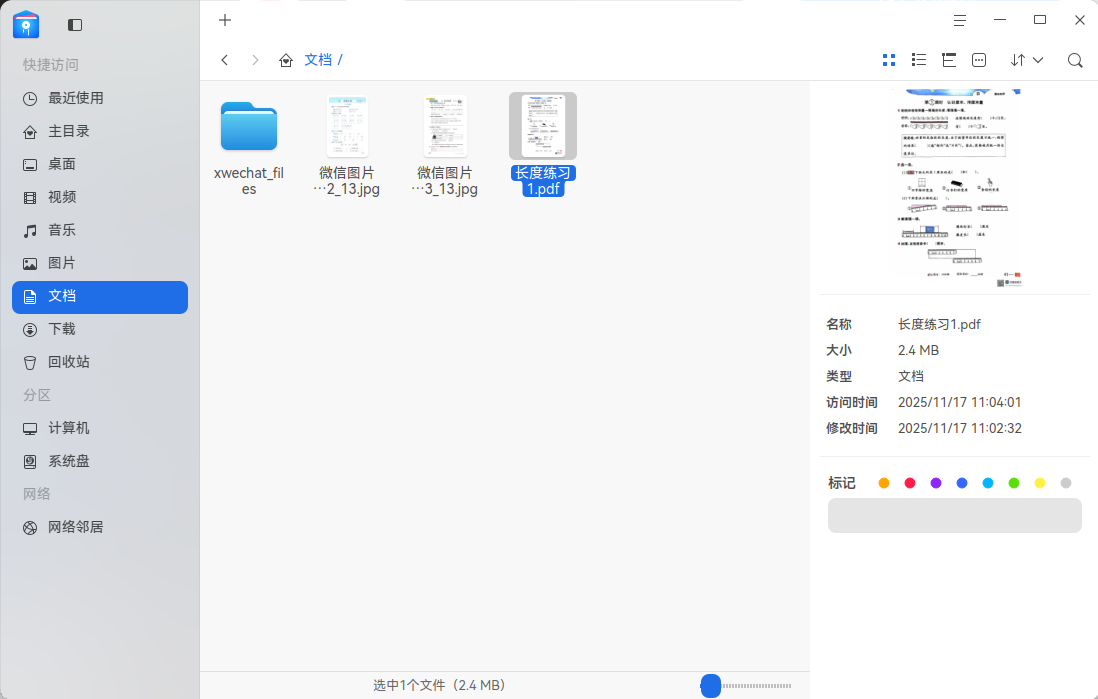
Task: Apply the green tag color
Action: coord(1013,483)
